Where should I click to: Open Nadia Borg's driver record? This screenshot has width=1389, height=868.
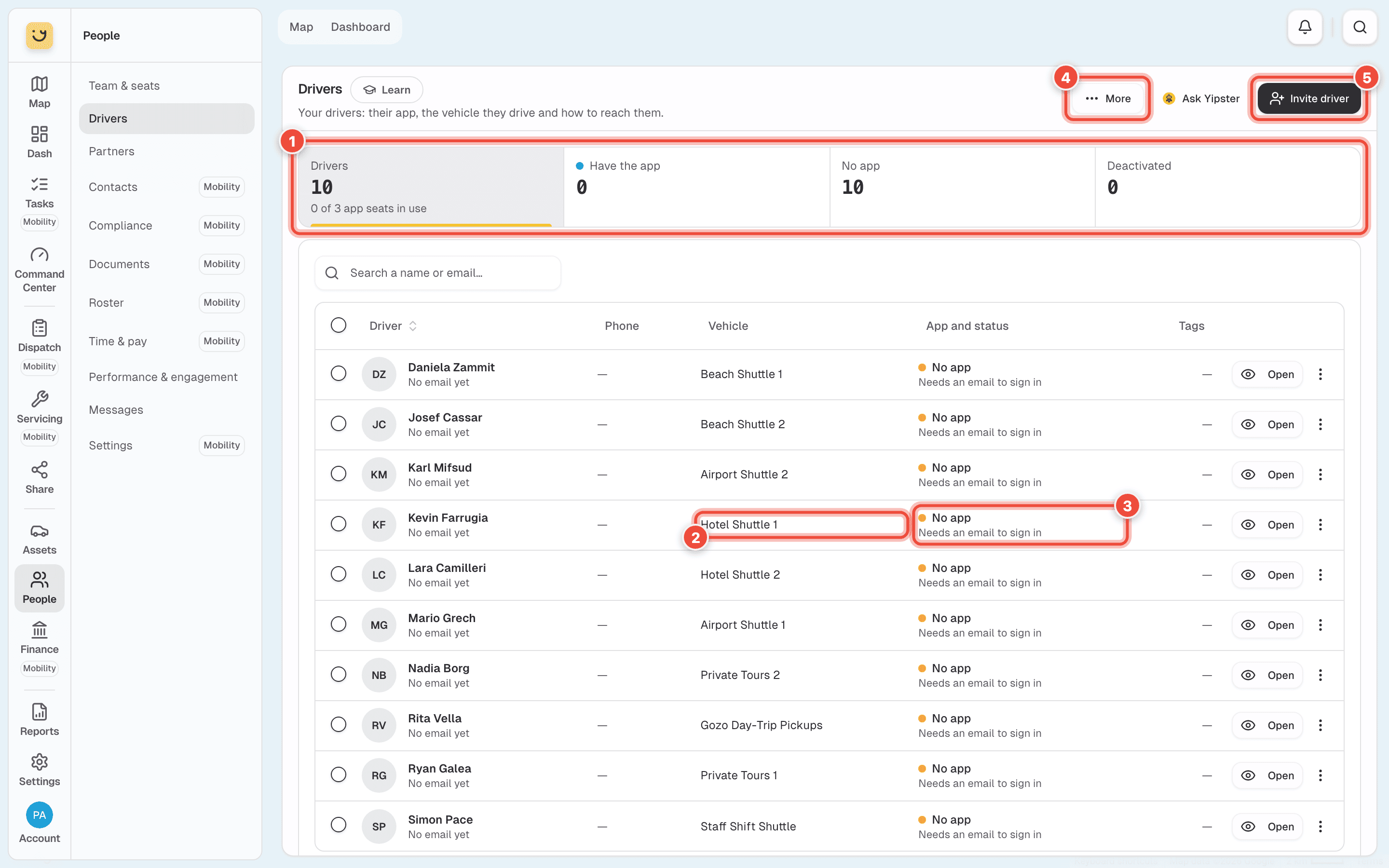[x=1267, y=675]
